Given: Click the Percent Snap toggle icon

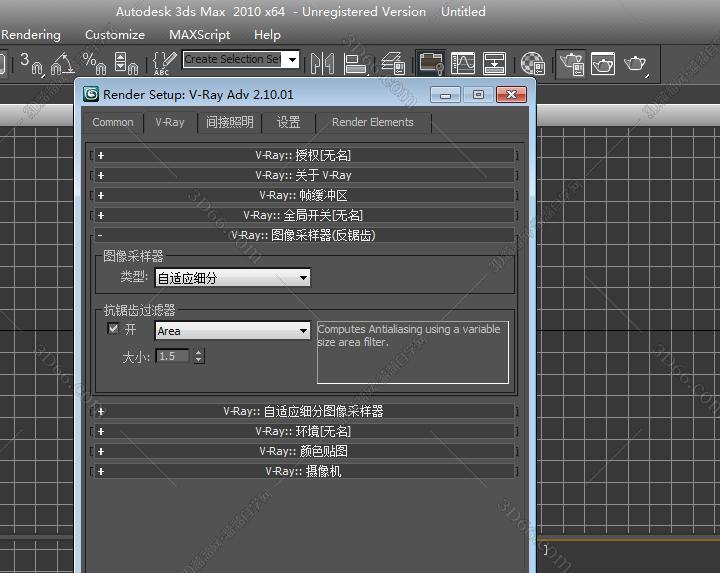Looking at the screenshot, I should 94,63.
